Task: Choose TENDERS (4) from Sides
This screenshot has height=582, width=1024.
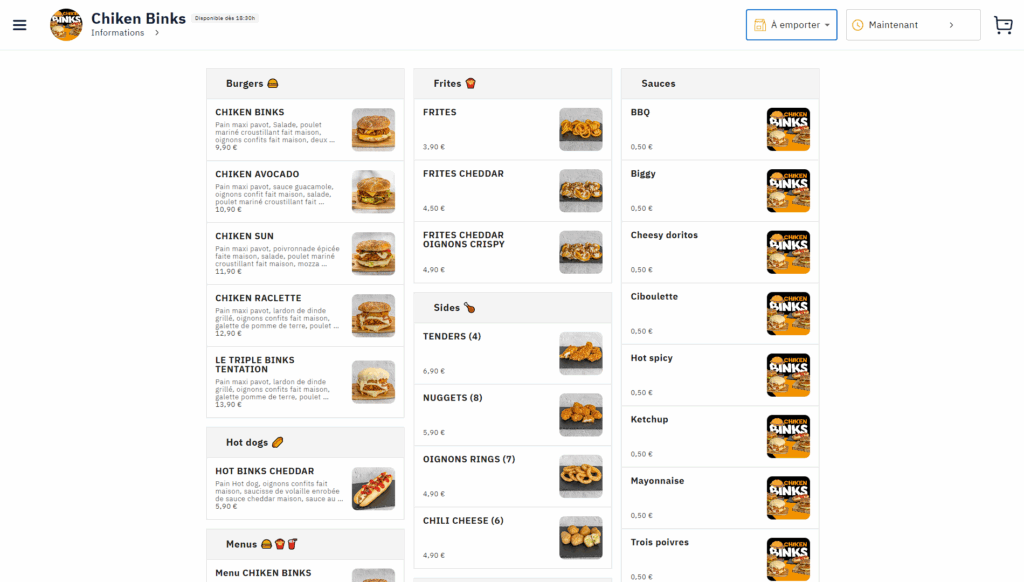Action: 452,336
